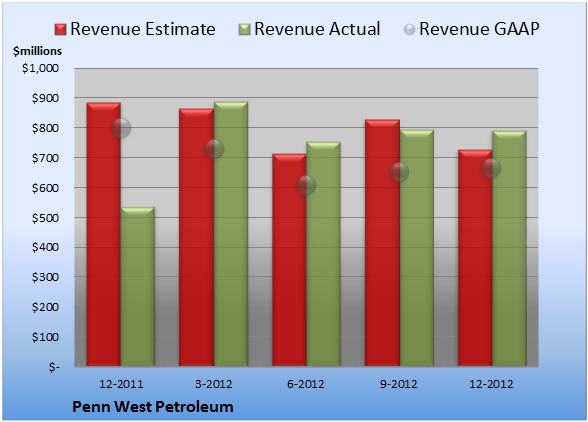588x422 pixels.
Task: Click the '$700' y-axis label
Action: 45,158
